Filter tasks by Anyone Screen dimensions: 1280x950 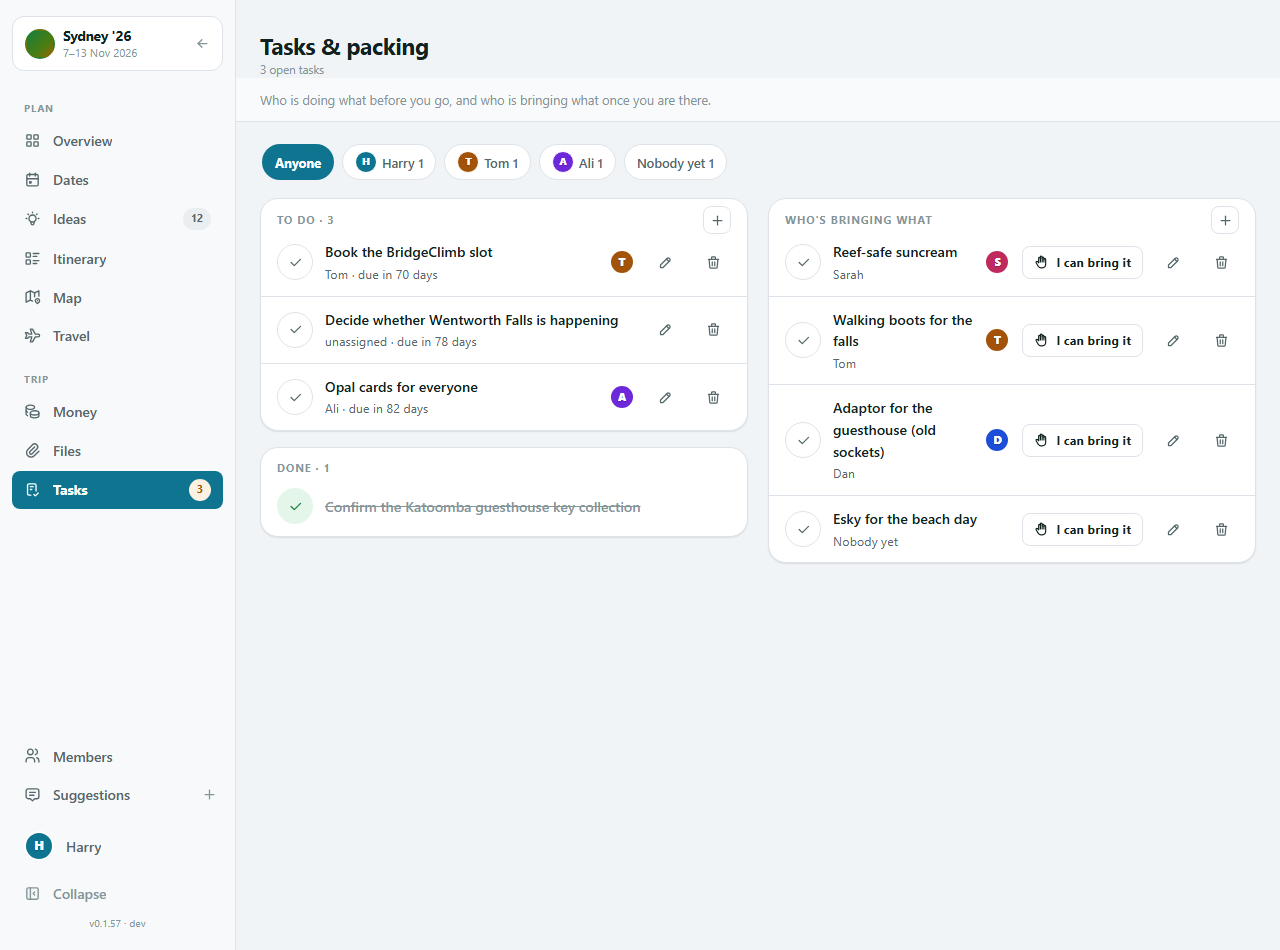click(298, 163)
